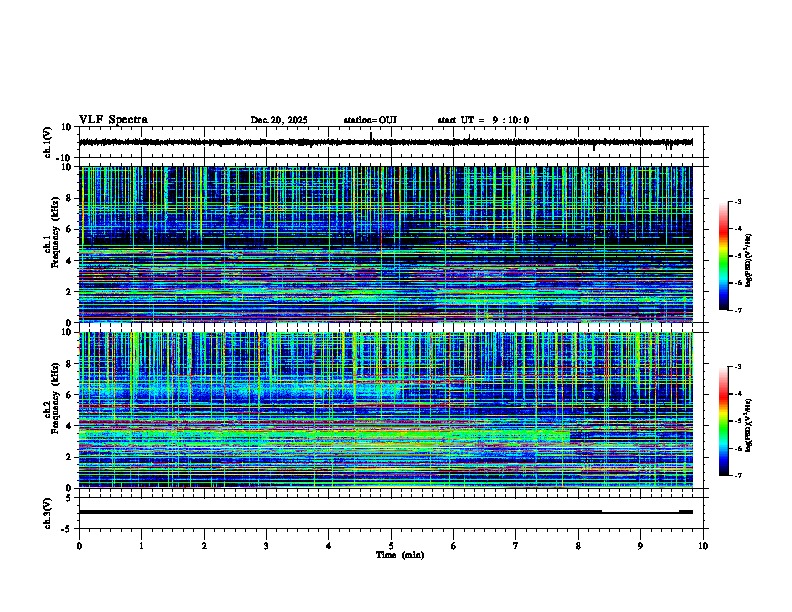This screenshot has width=792, height=612.
Task: Click the ch.1 frequency axis "4" tick label
Action: tap(70, 261)
